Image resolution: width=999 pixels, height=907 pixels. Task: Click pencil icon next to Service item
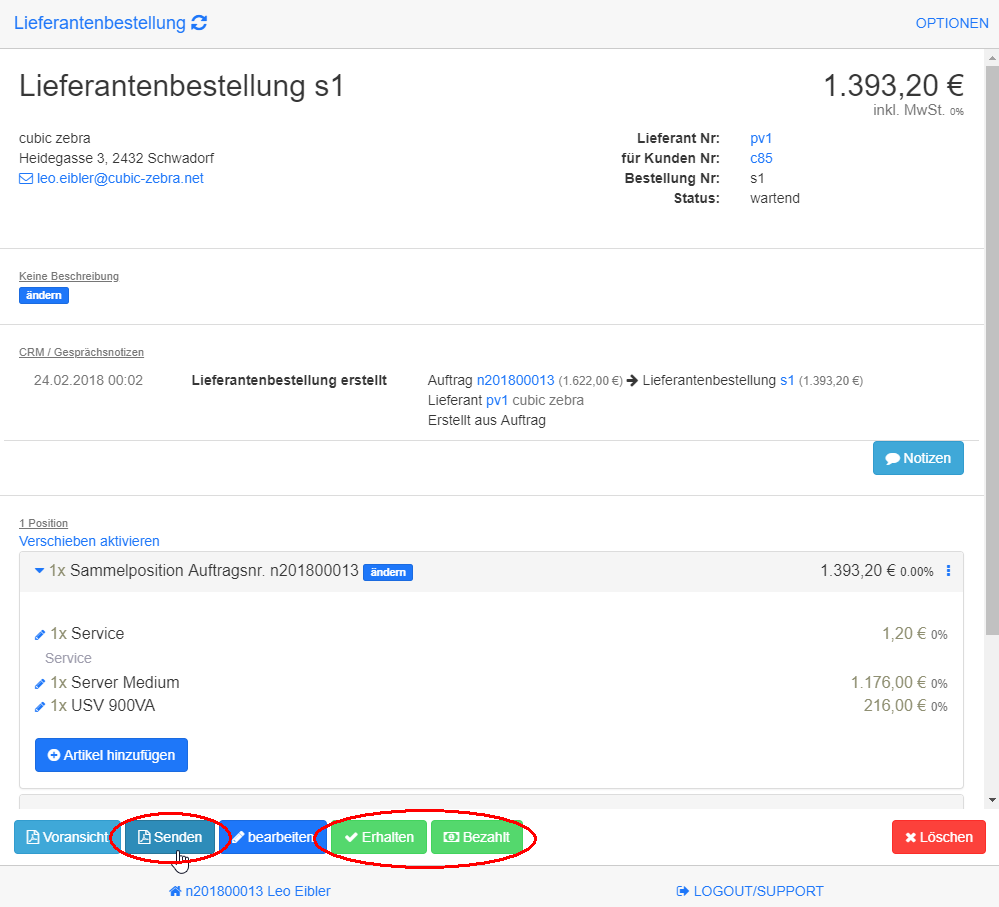pyautogui.click(x=40, y=634)
